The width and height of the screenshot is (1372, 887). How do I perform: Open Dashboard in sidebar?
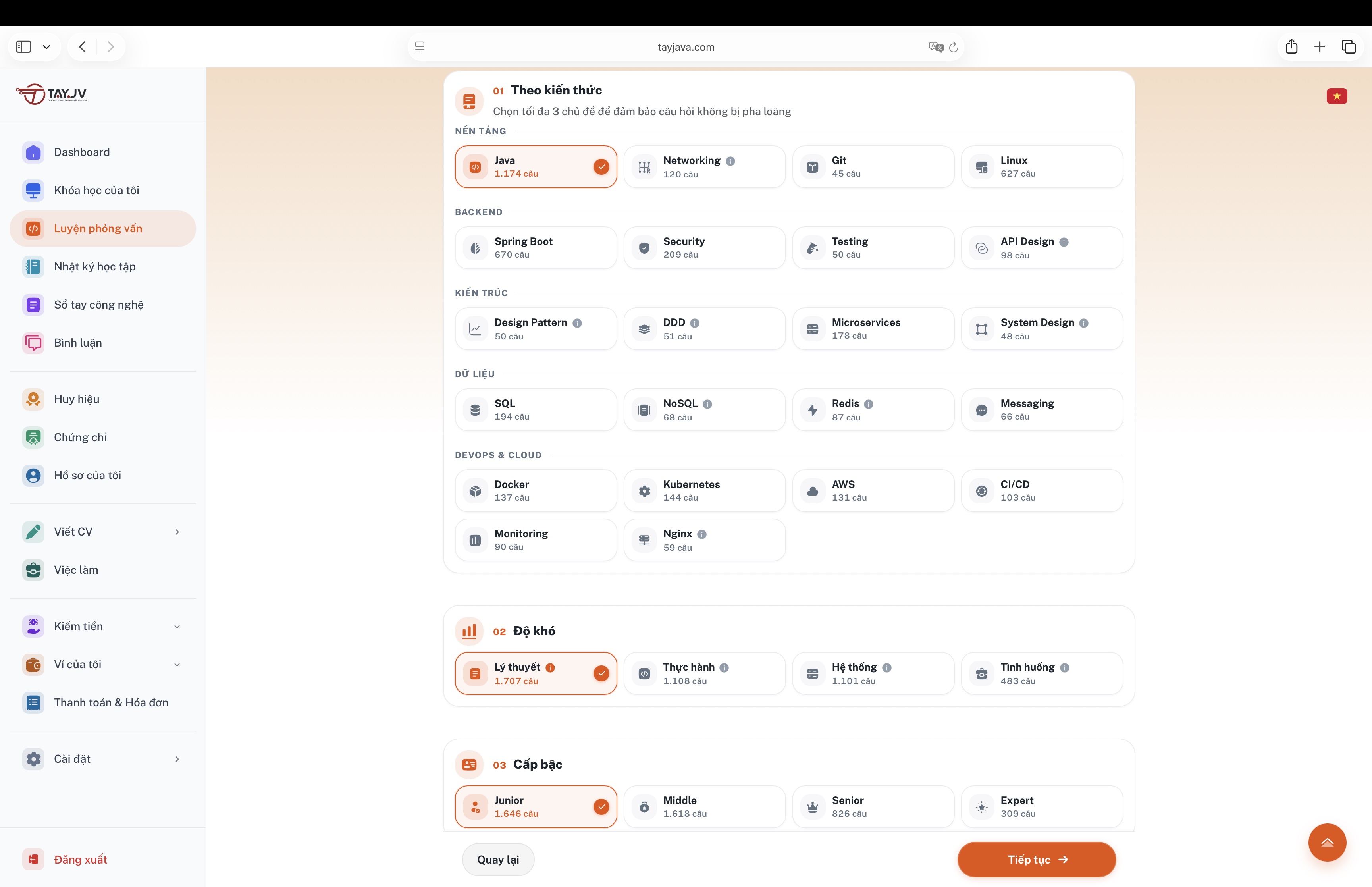click(102, 152)
